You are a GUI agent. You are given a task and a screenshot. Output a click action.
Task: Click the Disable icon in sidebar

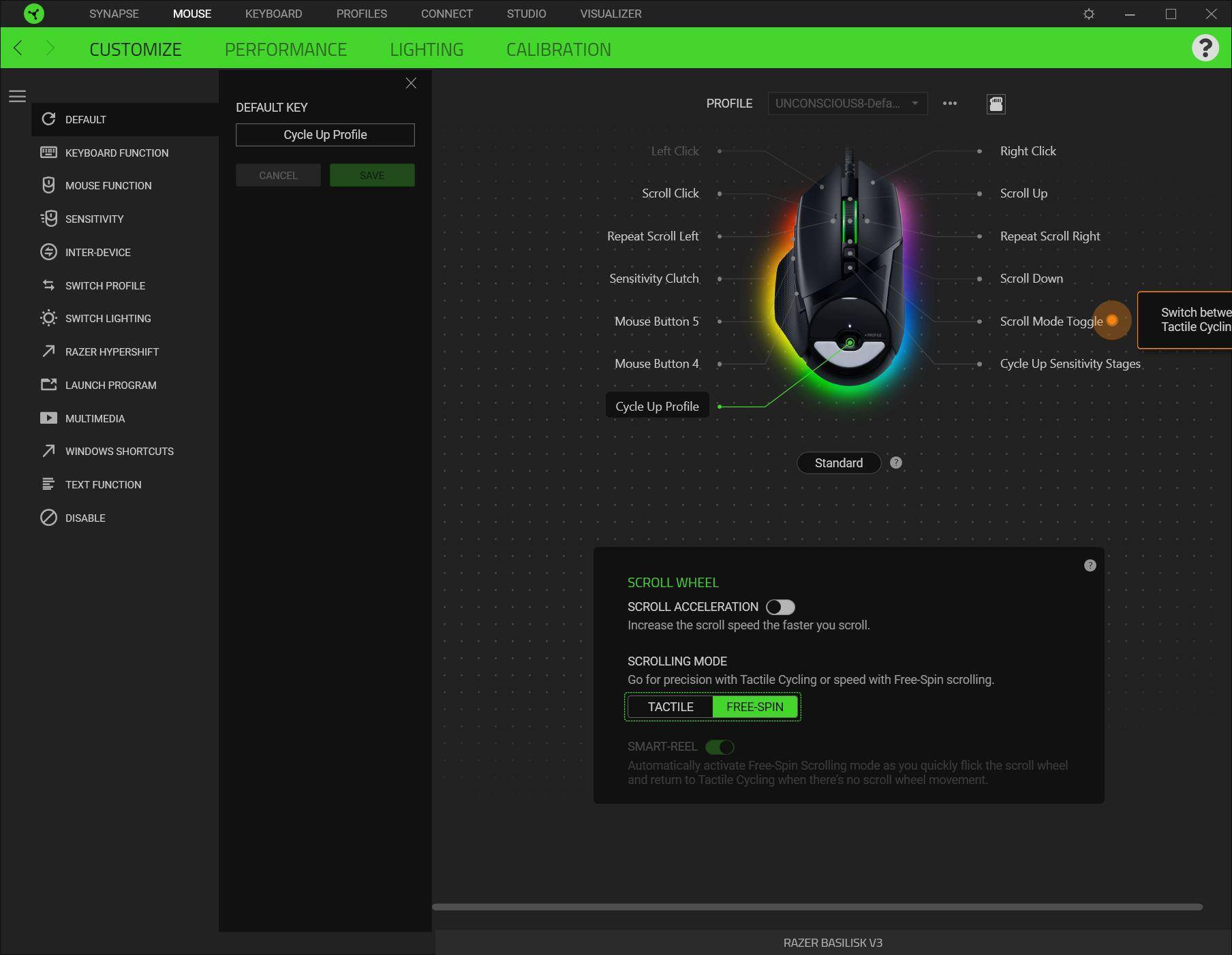pyautogui.click(x=48, y=518)
